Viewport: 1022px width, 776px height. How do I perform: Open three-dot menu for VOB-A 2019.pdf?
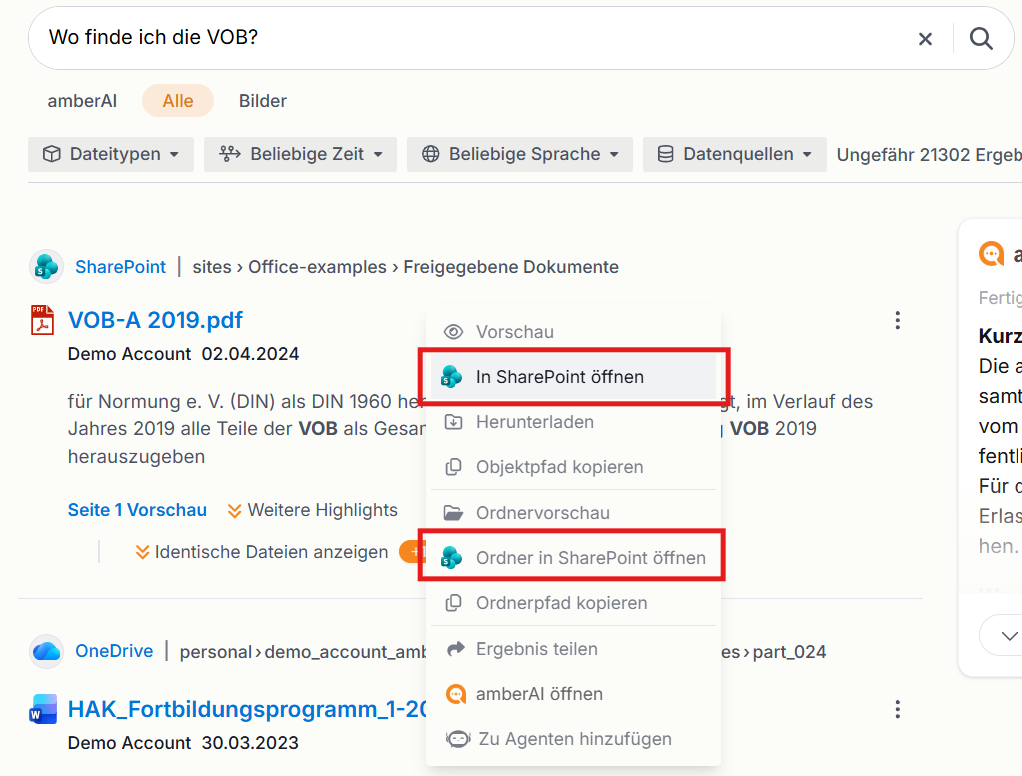point(898,320)
